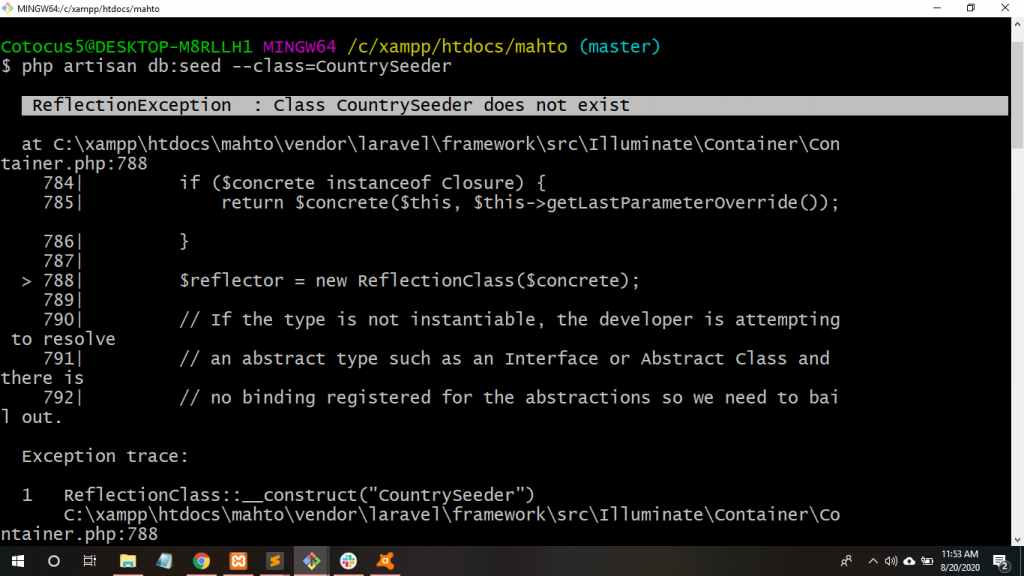The width and height of the screenshot is (1024, 576).
Task: Open the Git Bash title bar icon menu
Action: tap(8, 8)
